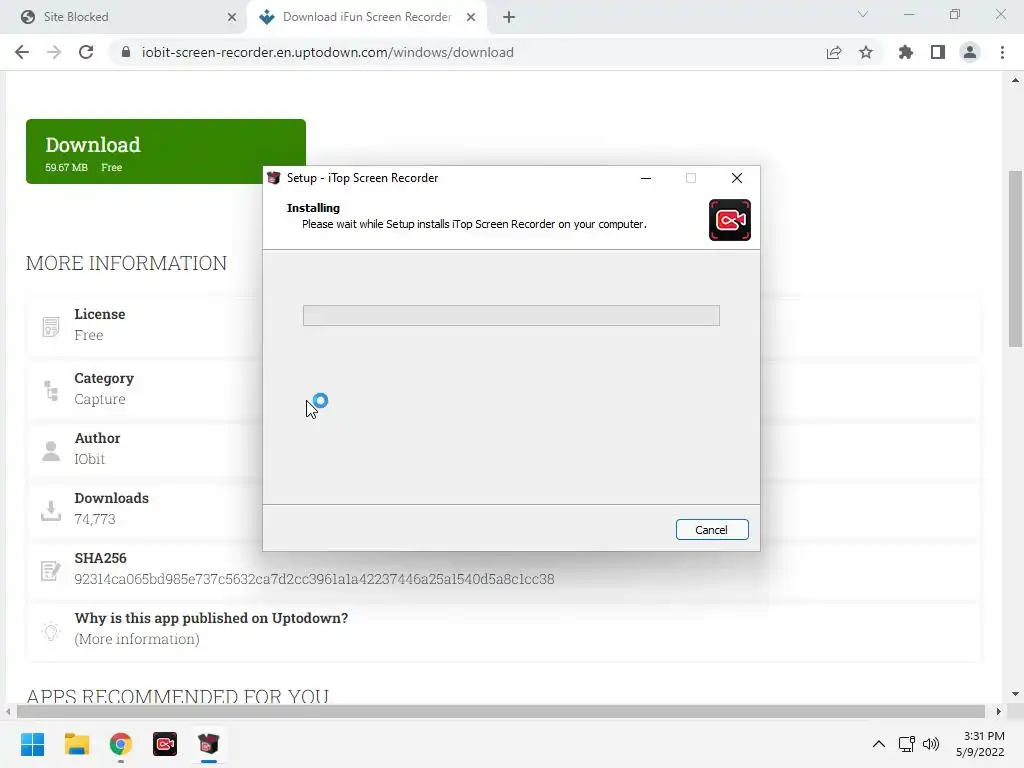Click the SHA256 document icon

(x=51, y=571)
